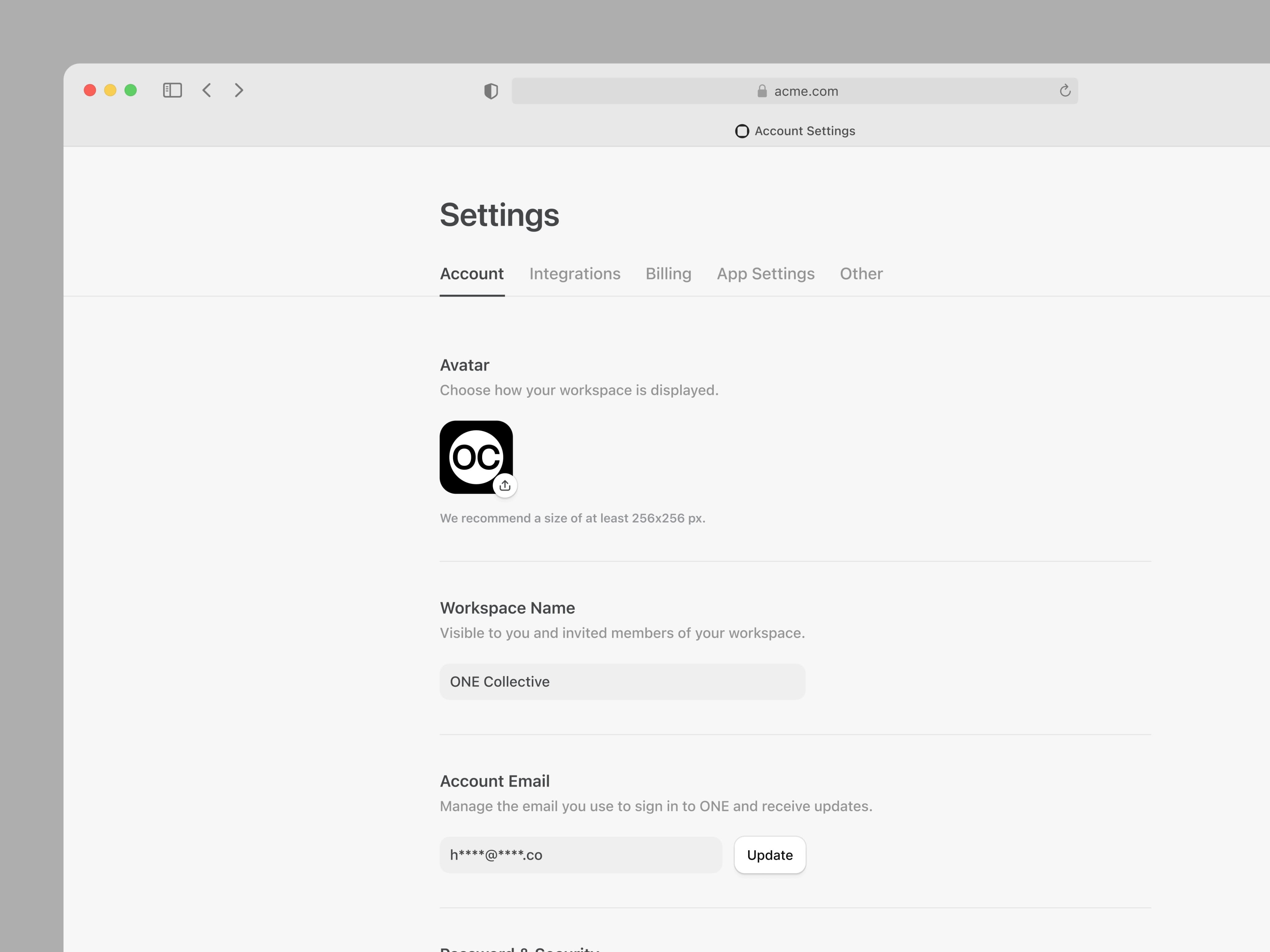Image resolution: width=1270 pixels, height=952 pixels.
Task: Click the privacy shield icon in the toolbar
Action: (490, 91)
